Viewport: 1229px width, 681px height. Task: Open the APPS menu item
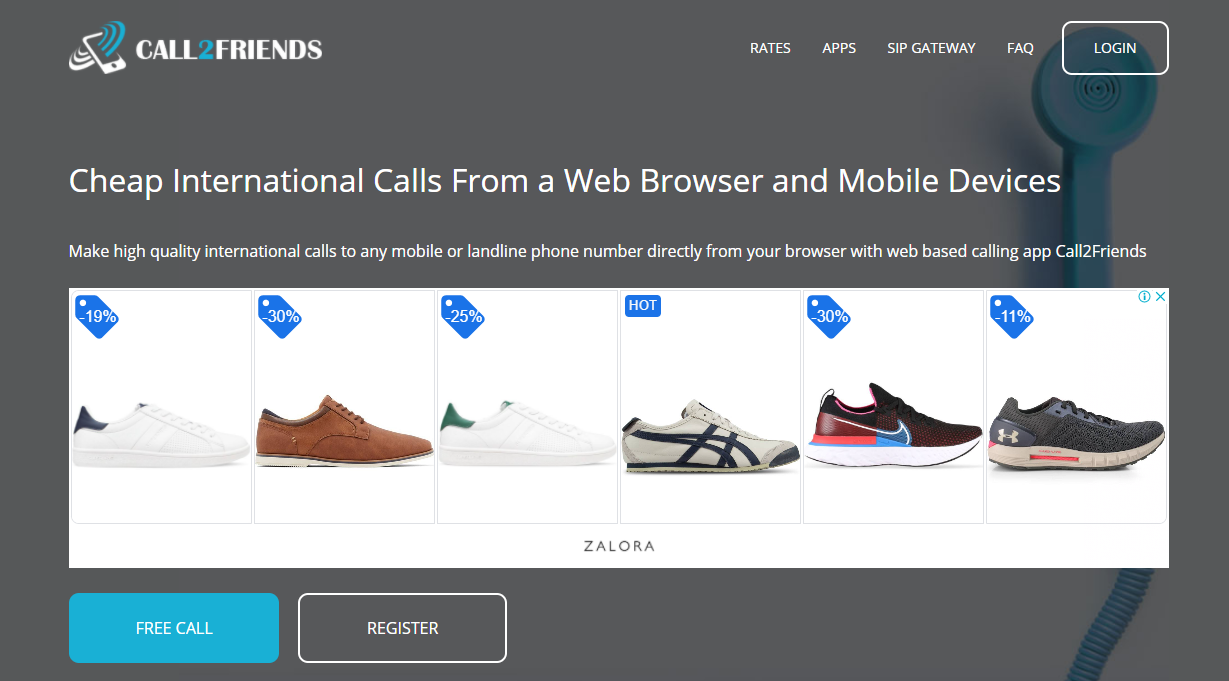(x=839, y=48)
